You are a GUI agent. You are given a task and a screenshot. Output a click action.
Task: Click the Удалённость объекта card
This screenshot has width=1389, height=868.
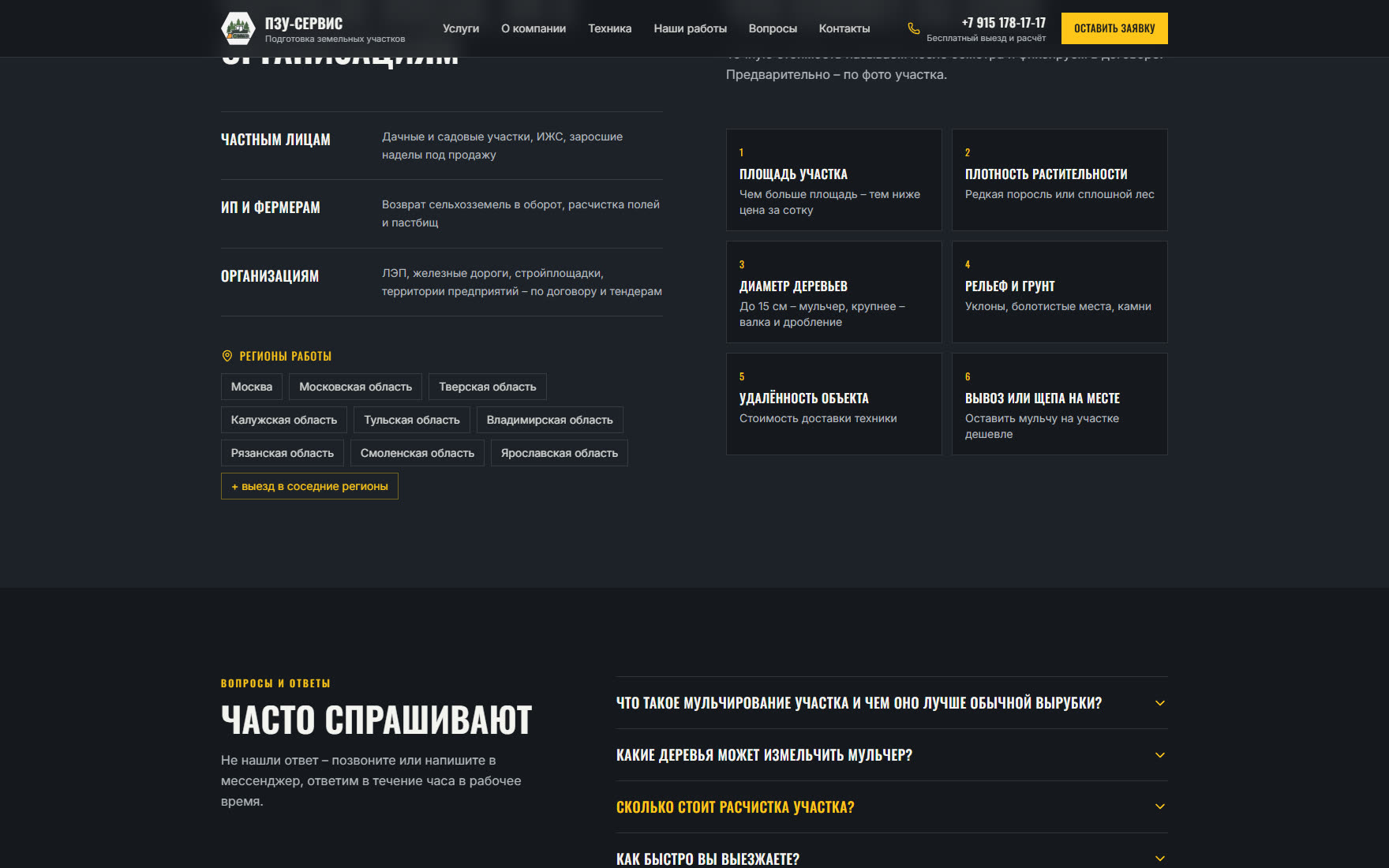(834, 404)
